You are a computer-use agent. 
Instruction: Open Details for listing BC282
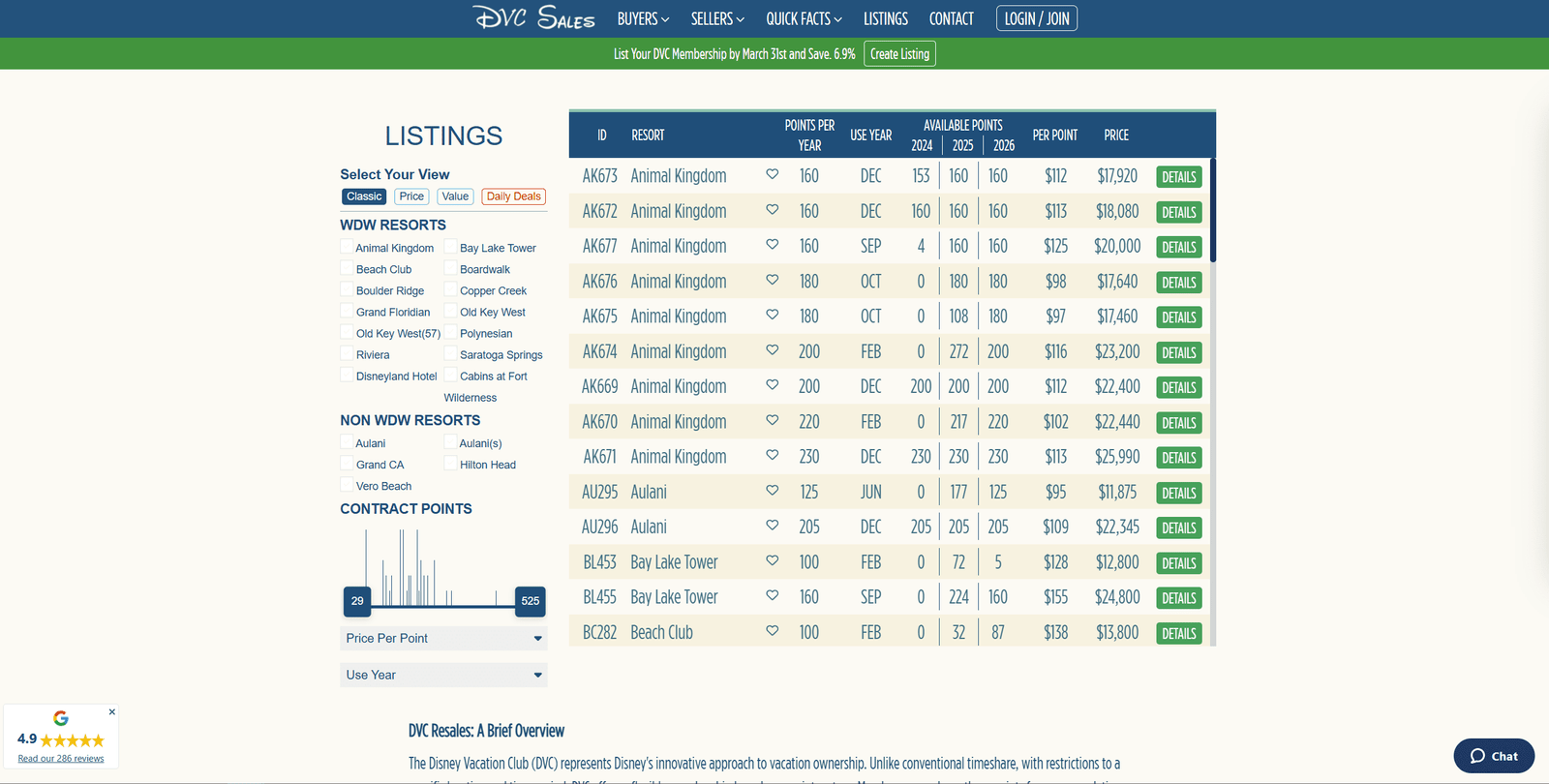pos(1179,633)
